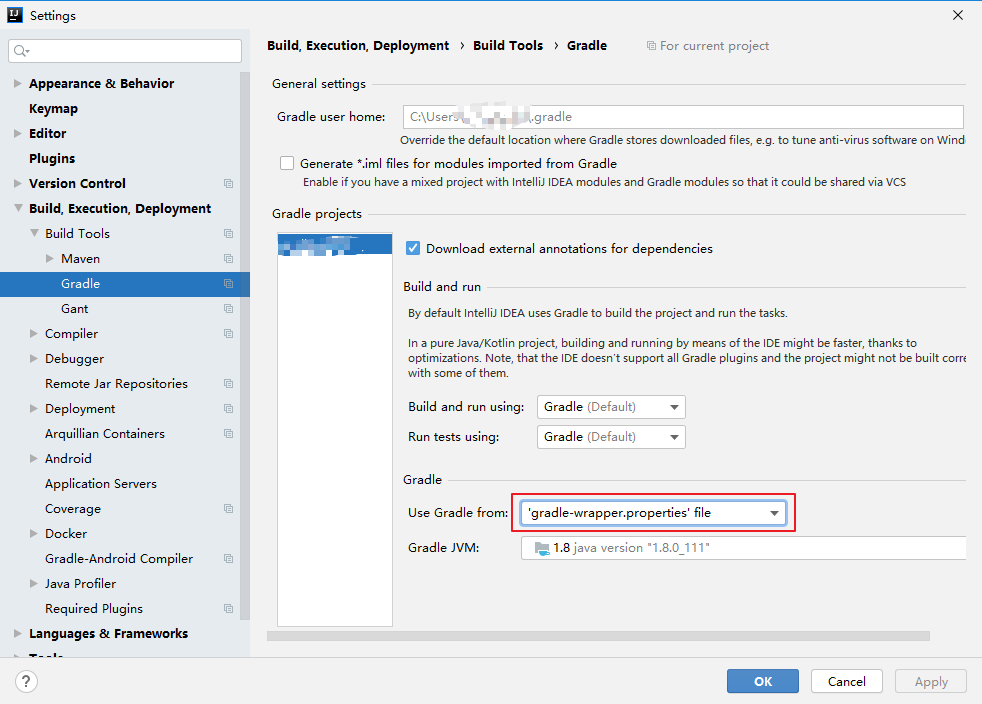Click the project-level icon beside Gradle row
This screenshot has height=704, width=982.
[x=229, y=284]
